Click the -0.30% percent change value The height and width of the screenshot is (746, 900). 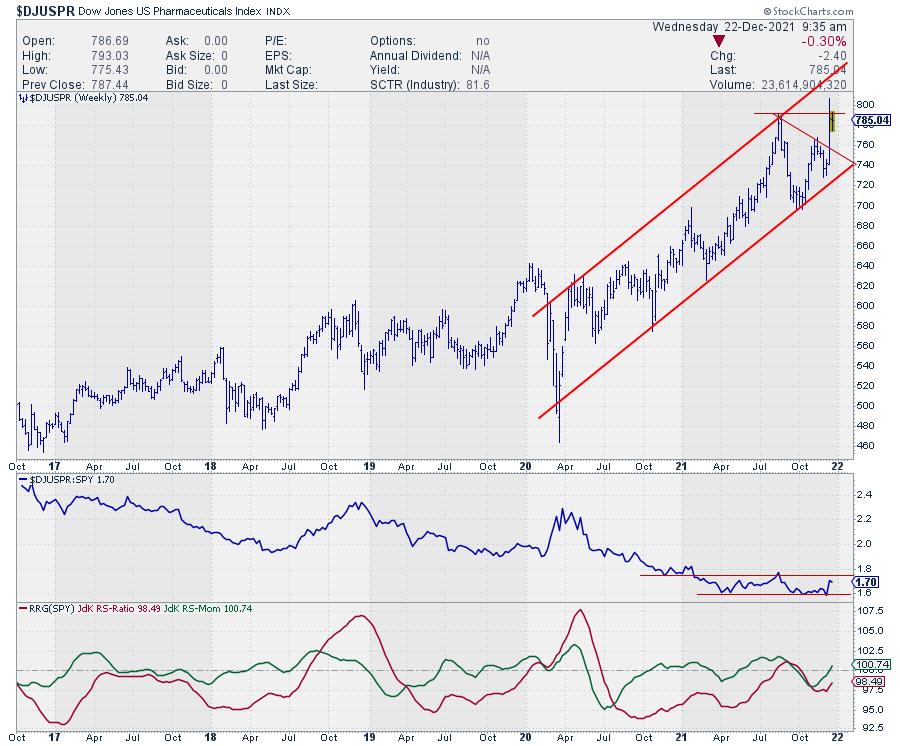point(824,41)
